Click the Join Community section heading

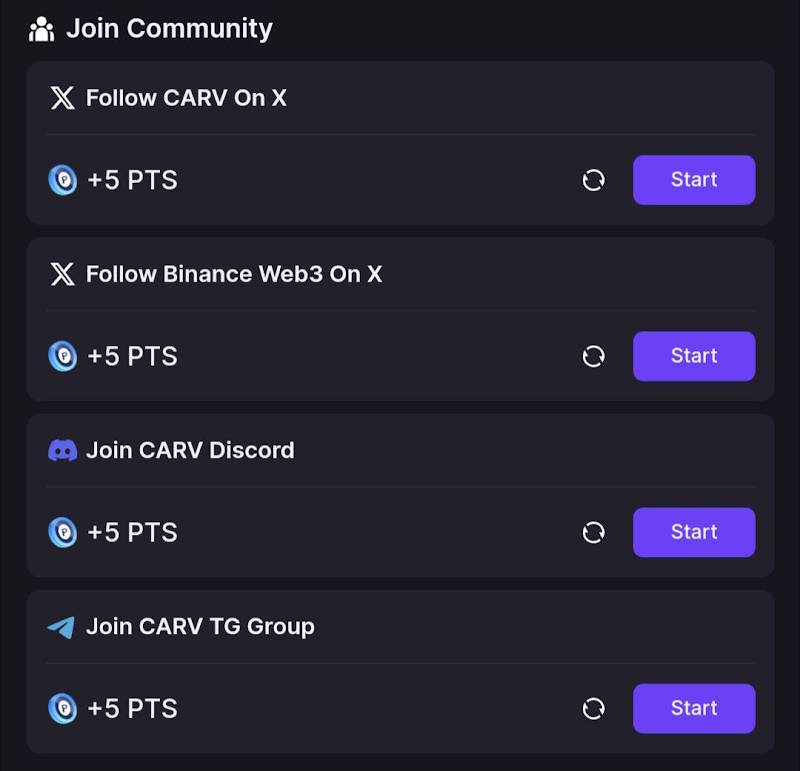tap(169, 29)
